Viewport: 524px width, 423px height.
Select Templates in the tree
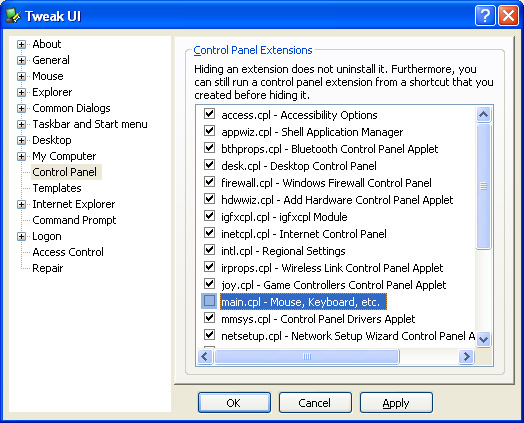pyautogui.click(x=57, y=188)
